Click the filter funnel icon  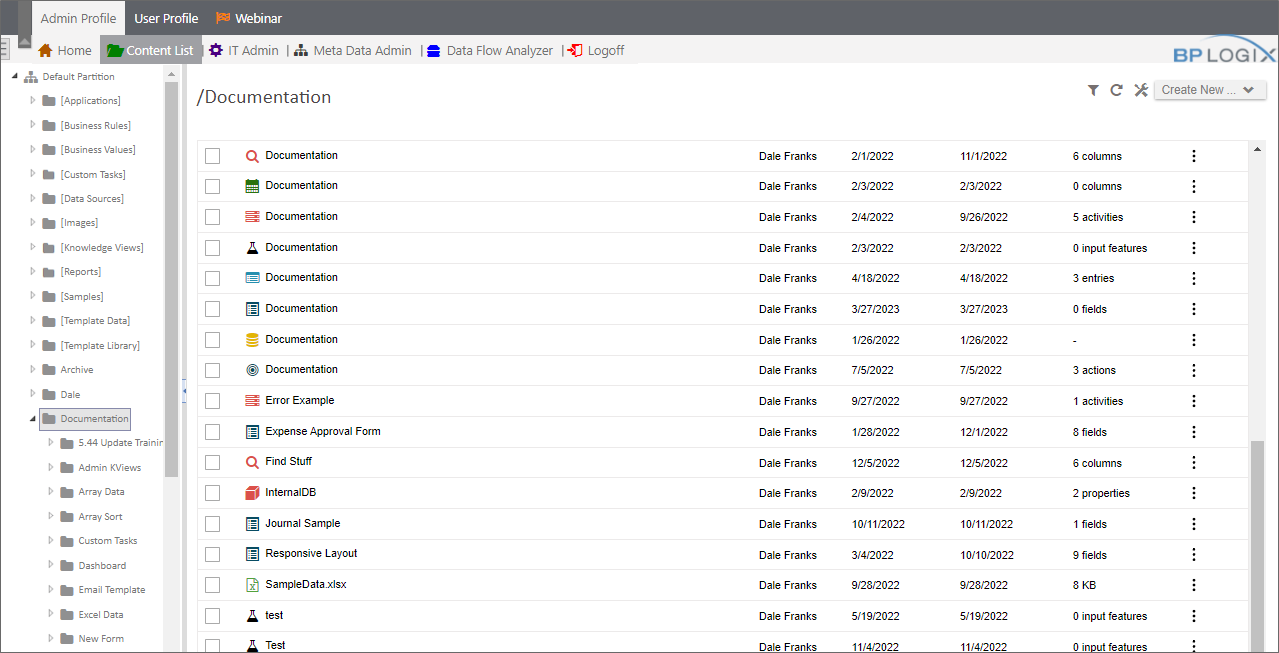click(1094, 90)
